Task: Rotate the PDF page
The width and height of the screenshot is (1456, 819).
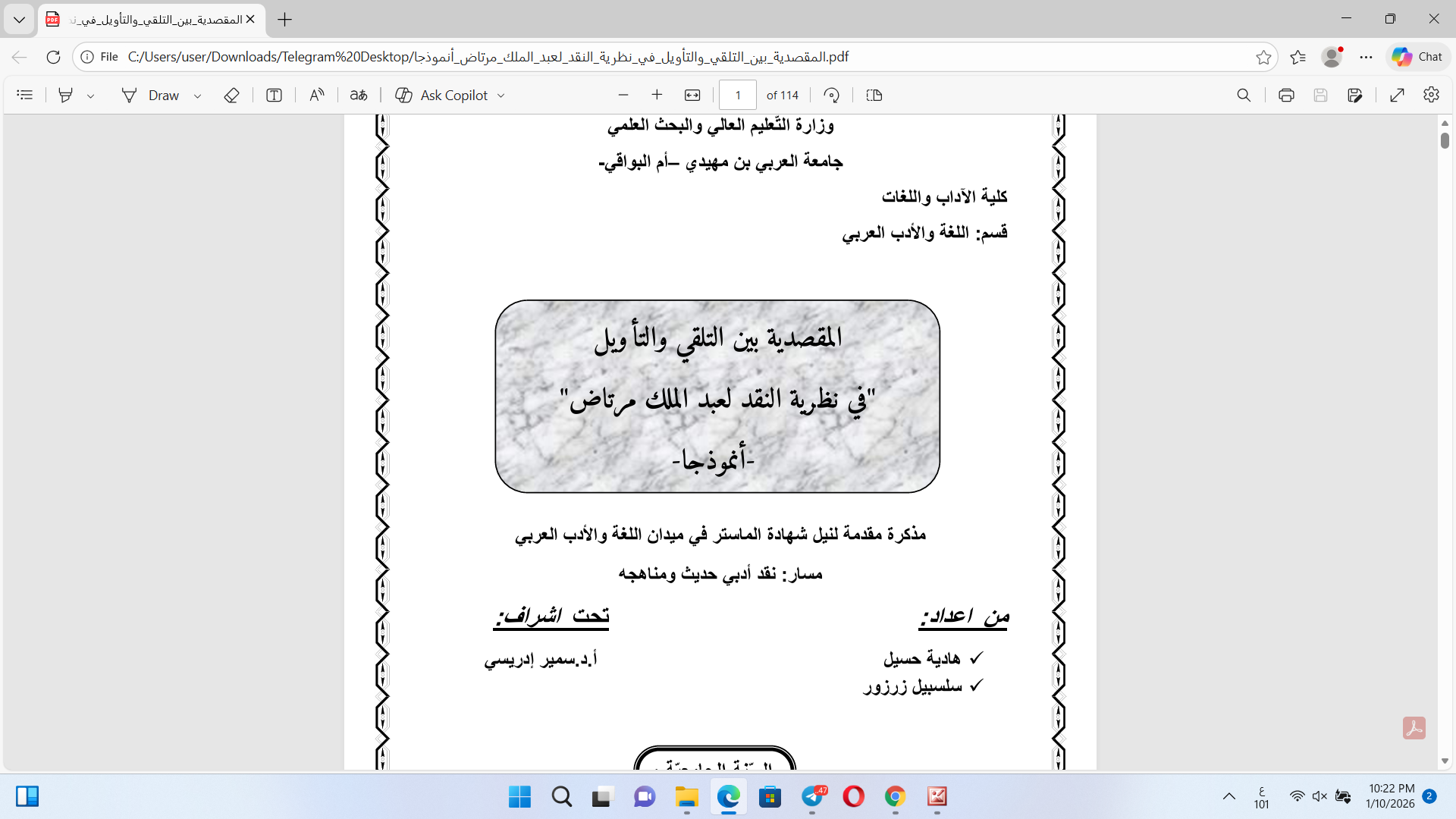Action: (832, 95)
